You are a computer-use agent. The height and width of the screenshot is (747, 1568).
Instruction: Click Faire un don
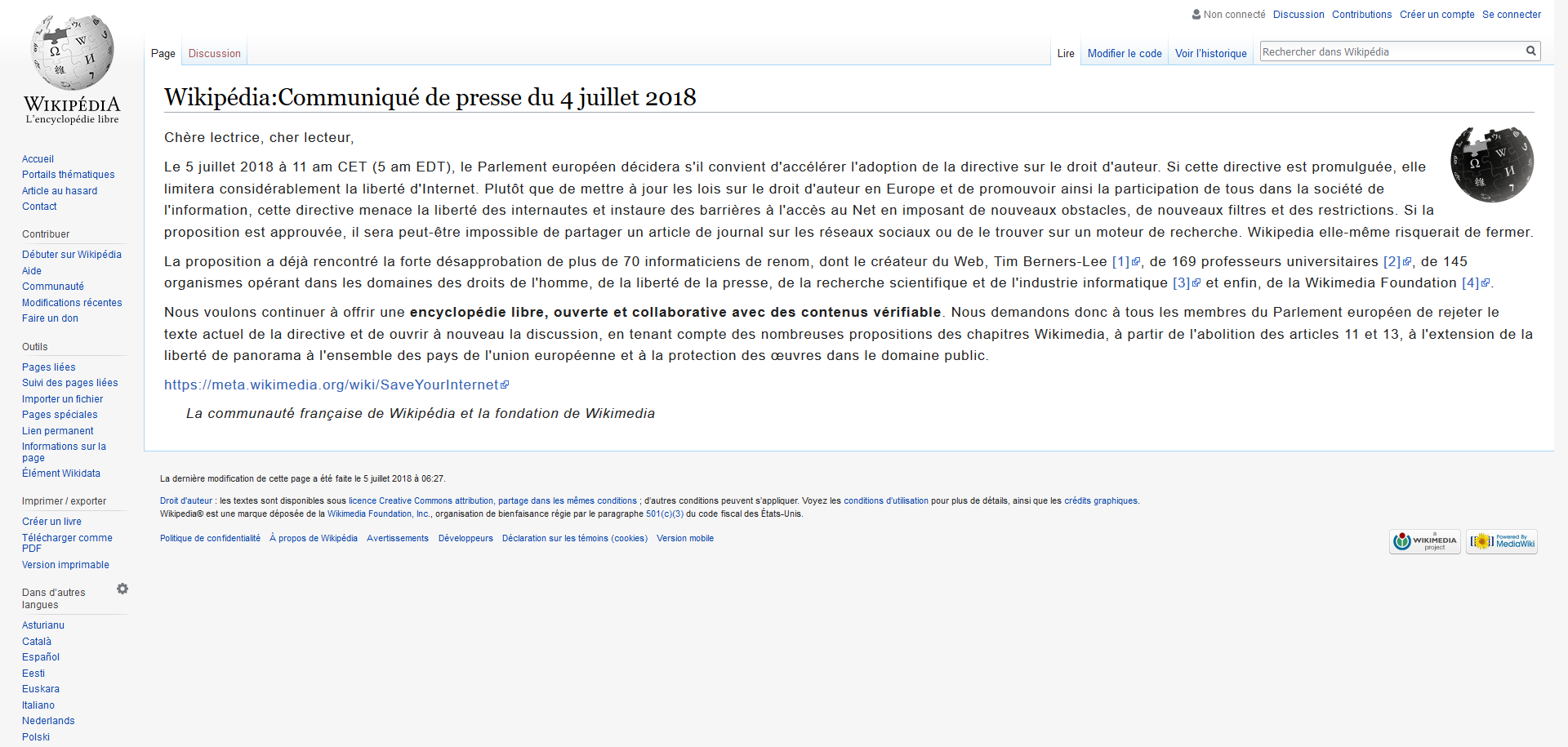(50, 318)
